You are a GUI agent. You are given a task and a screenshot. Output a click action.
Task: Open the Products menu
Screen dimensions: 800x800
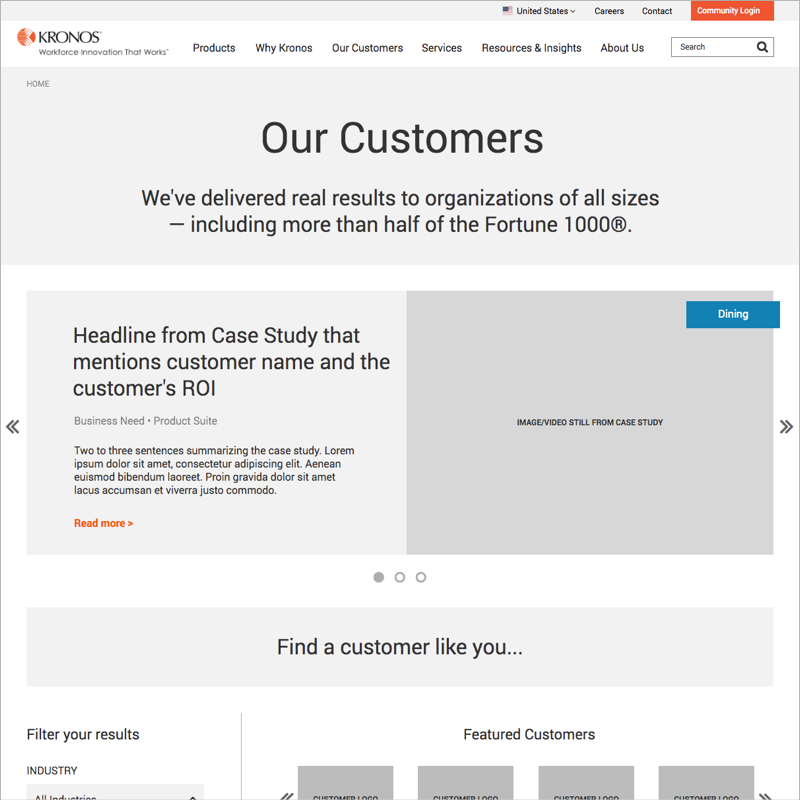point(214,48)
